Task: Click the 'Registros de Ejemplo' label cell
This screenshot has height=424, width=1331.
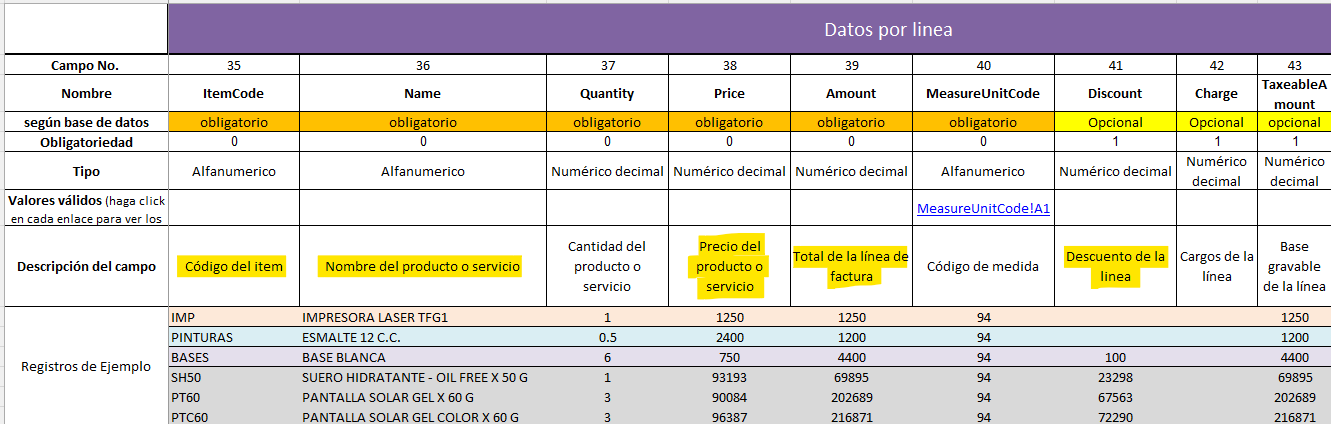Action: (x=86, y=366)
